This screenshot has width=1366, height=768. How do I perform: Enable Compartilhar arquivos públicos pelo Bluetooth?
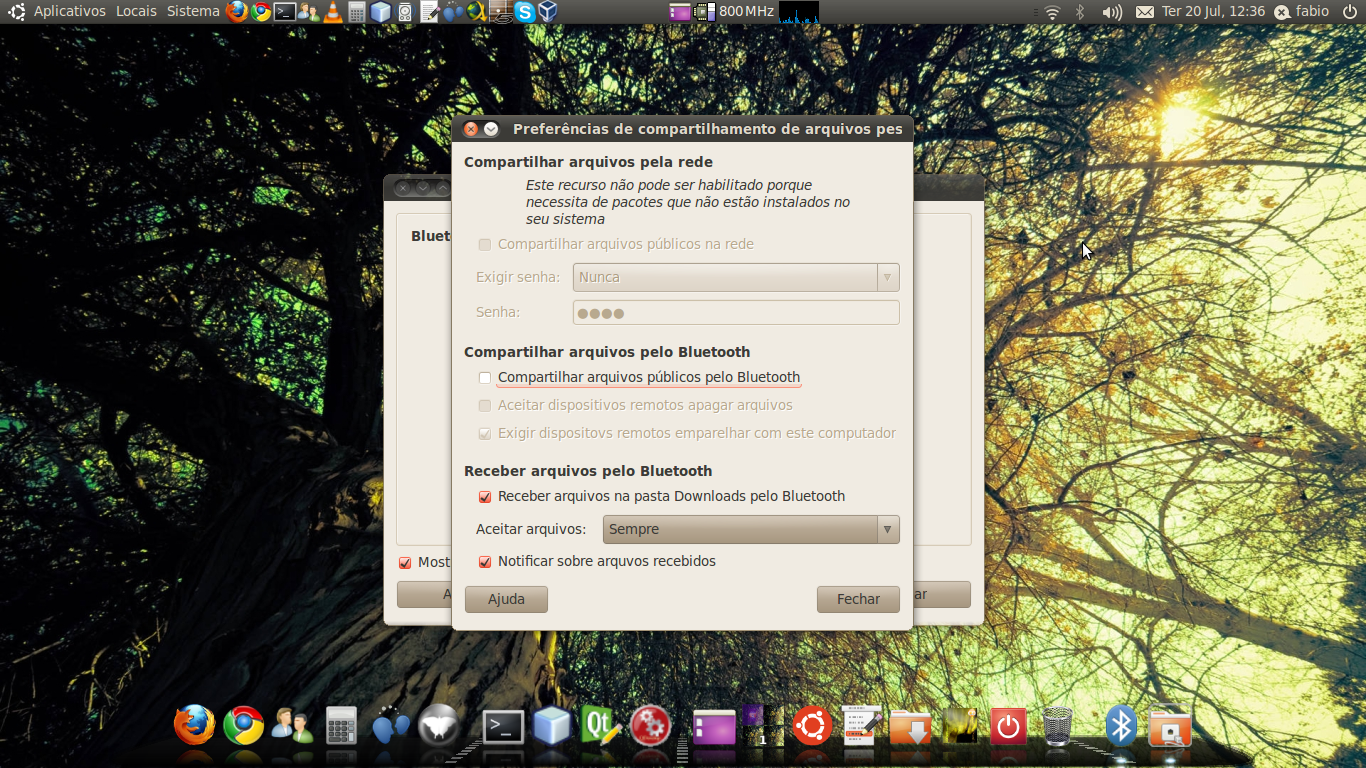point(485,378)
